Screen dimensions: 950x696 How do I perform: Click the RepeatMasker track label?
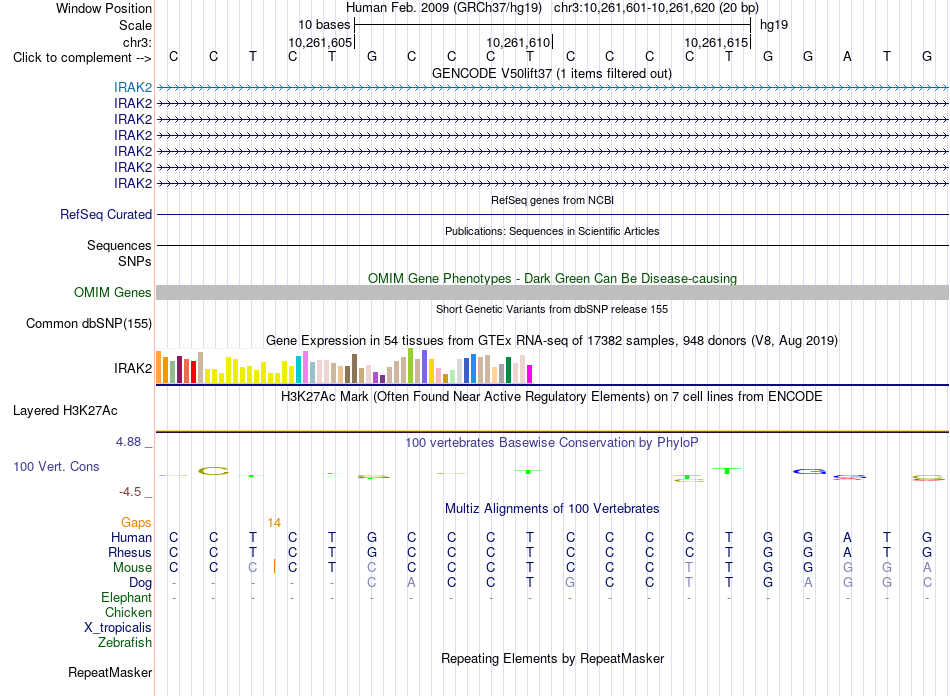click(x=110, y=672)
